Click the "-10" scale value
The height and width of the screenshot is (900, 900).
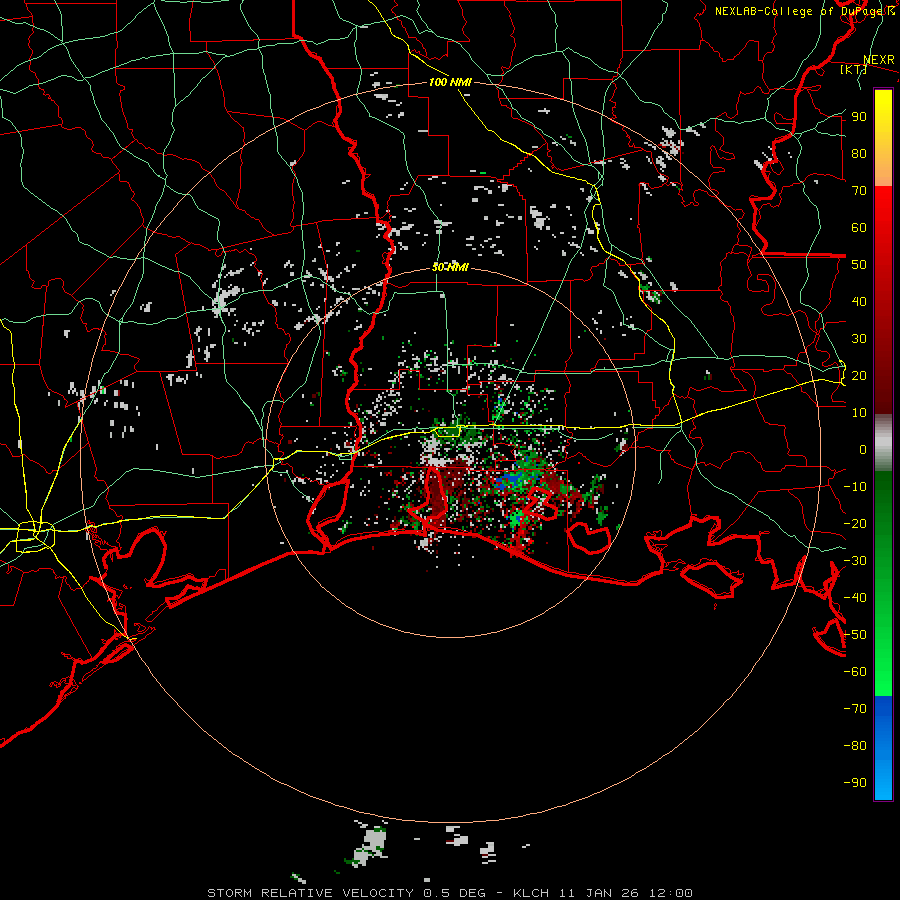855,487
